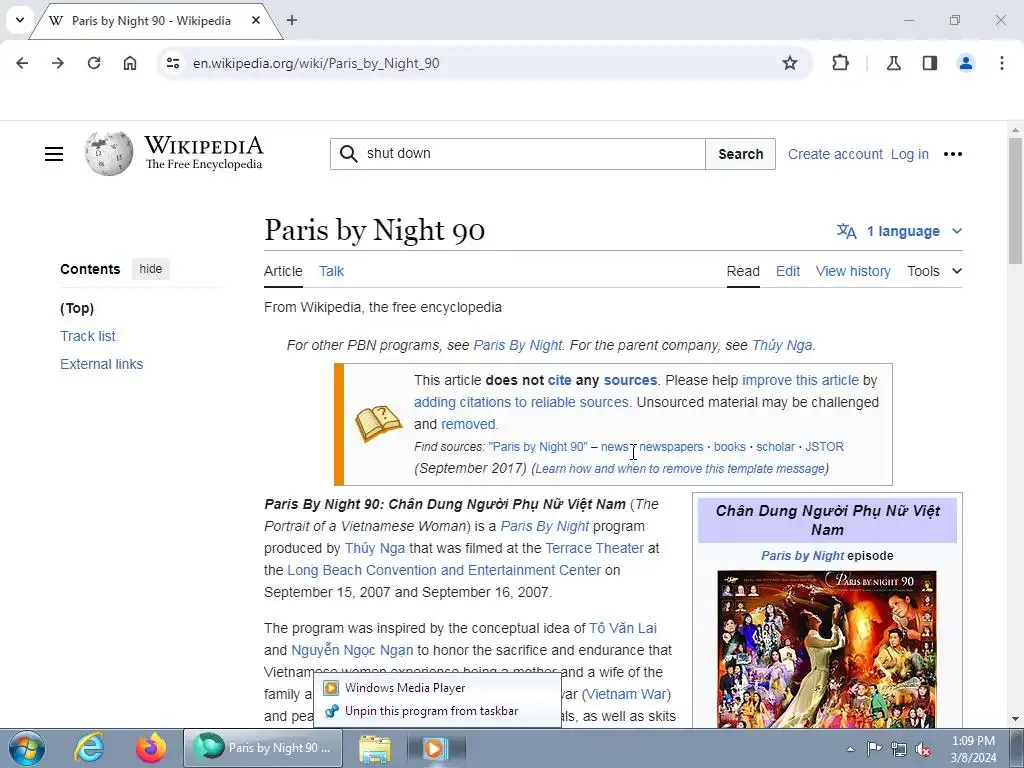The width and height of the screenshot is (1024, 768).
Task: Open the Log in link
Action: click(910, 154)
